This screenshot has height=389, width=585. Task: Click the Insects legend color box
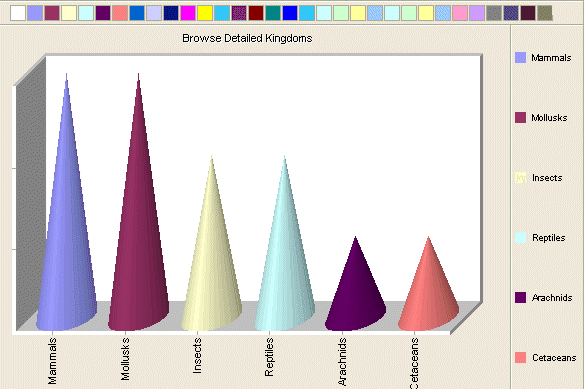[520, 178]
